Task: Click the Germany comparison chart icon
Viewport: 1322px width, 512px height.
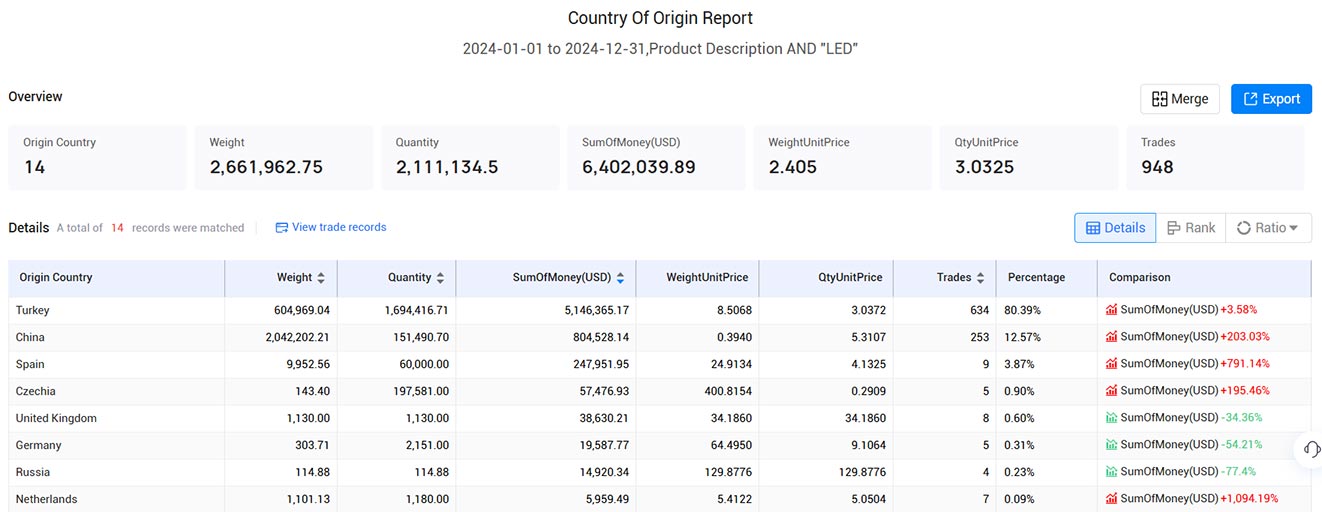Action: [1112, 445]
